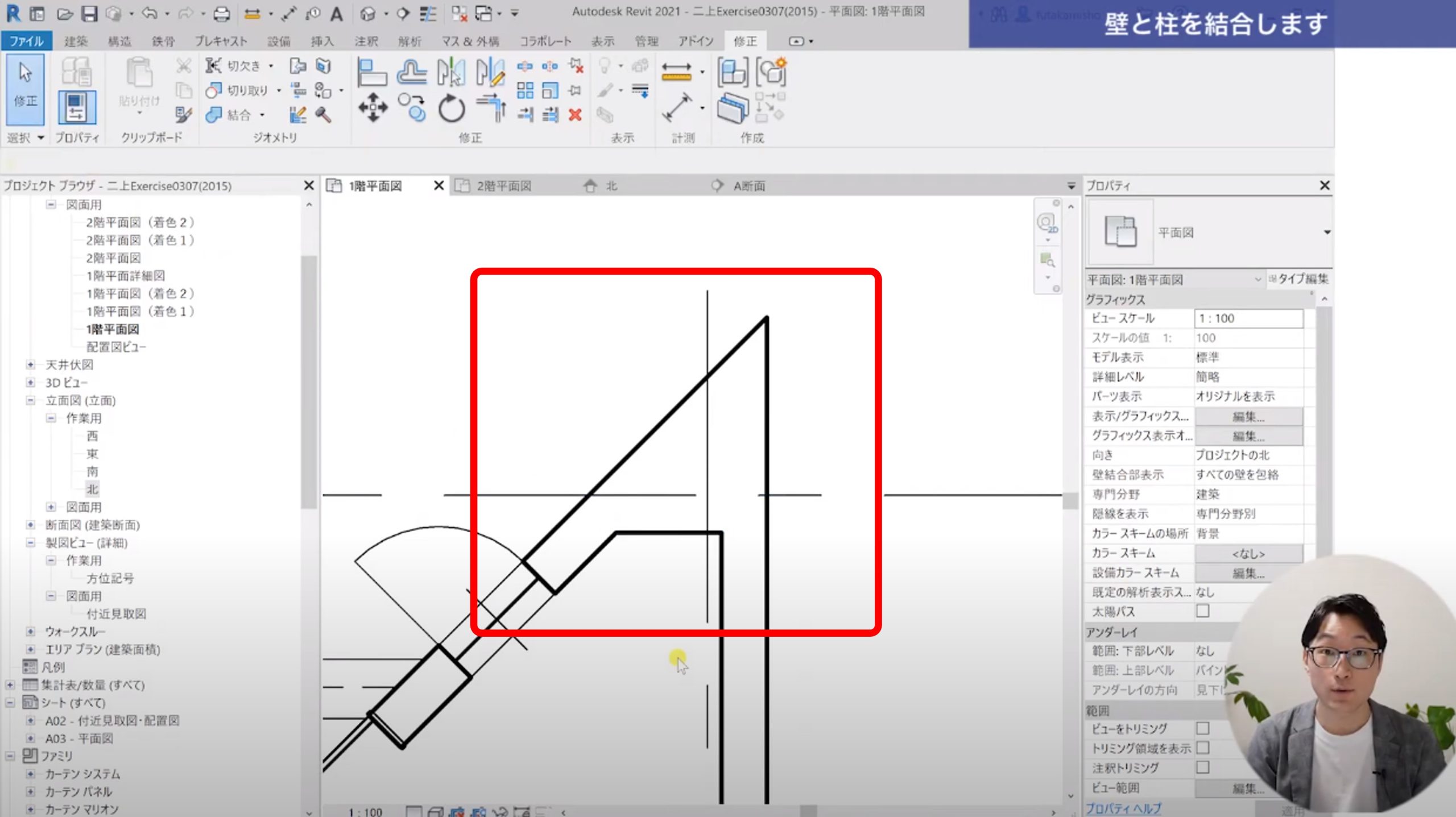Click the Trim/Extend to Corner icon
The width and height of the screenshot is (1456, 817).
coord(492,108)
